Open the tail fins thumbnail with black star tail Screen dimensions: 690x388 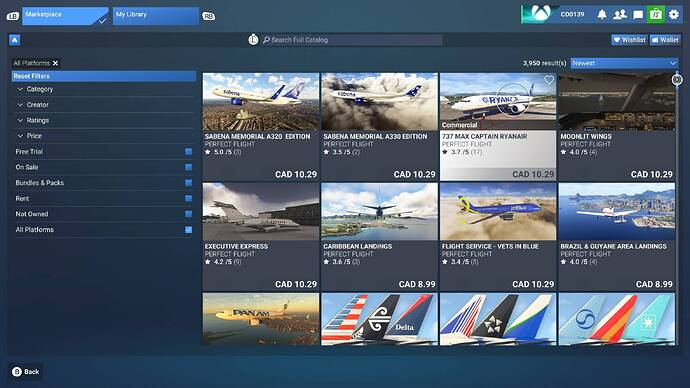[x=498, y=319]
